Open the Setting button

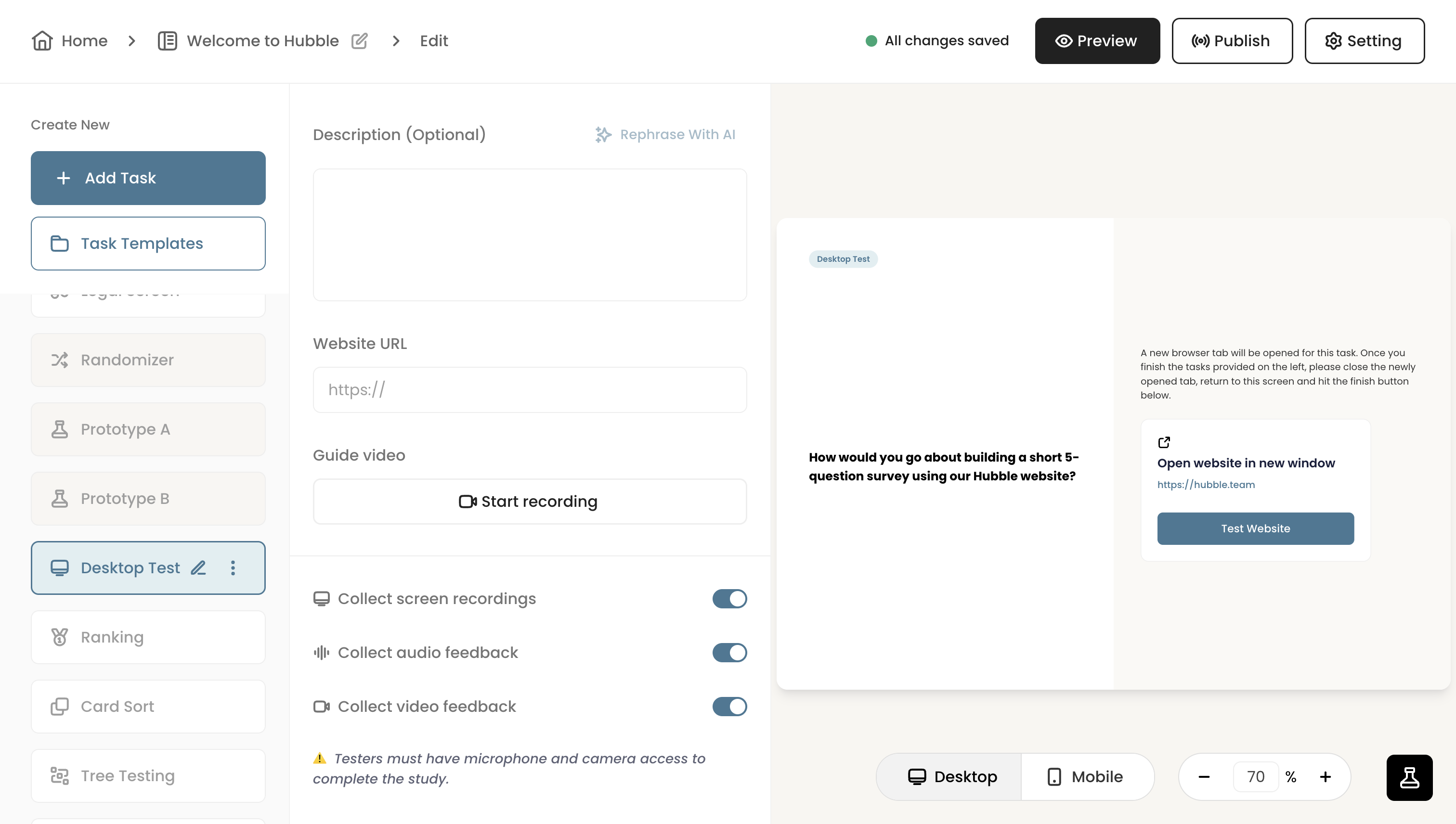click(x=1365, y=41)
